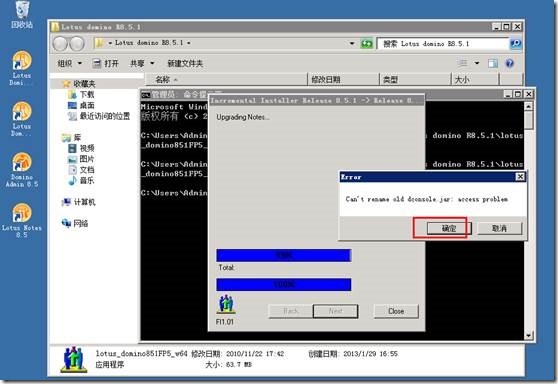The image size is (558, 384).
Task: Select Pictures (图片) library in sidebar
Action: pyautogui.click(x=81, y=159)
